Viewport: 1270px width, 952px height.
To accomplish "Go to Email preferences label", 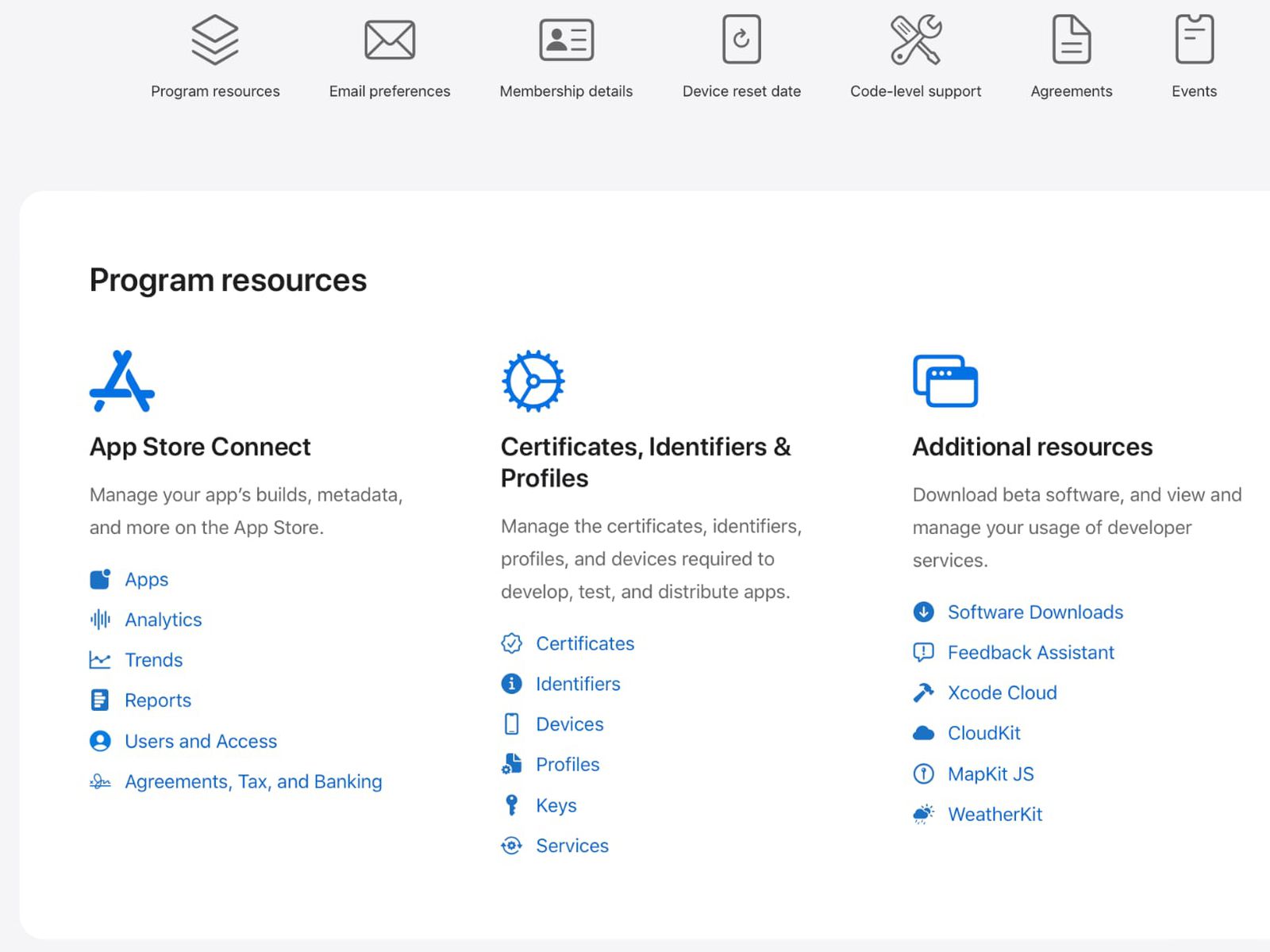I will point(390,91).
